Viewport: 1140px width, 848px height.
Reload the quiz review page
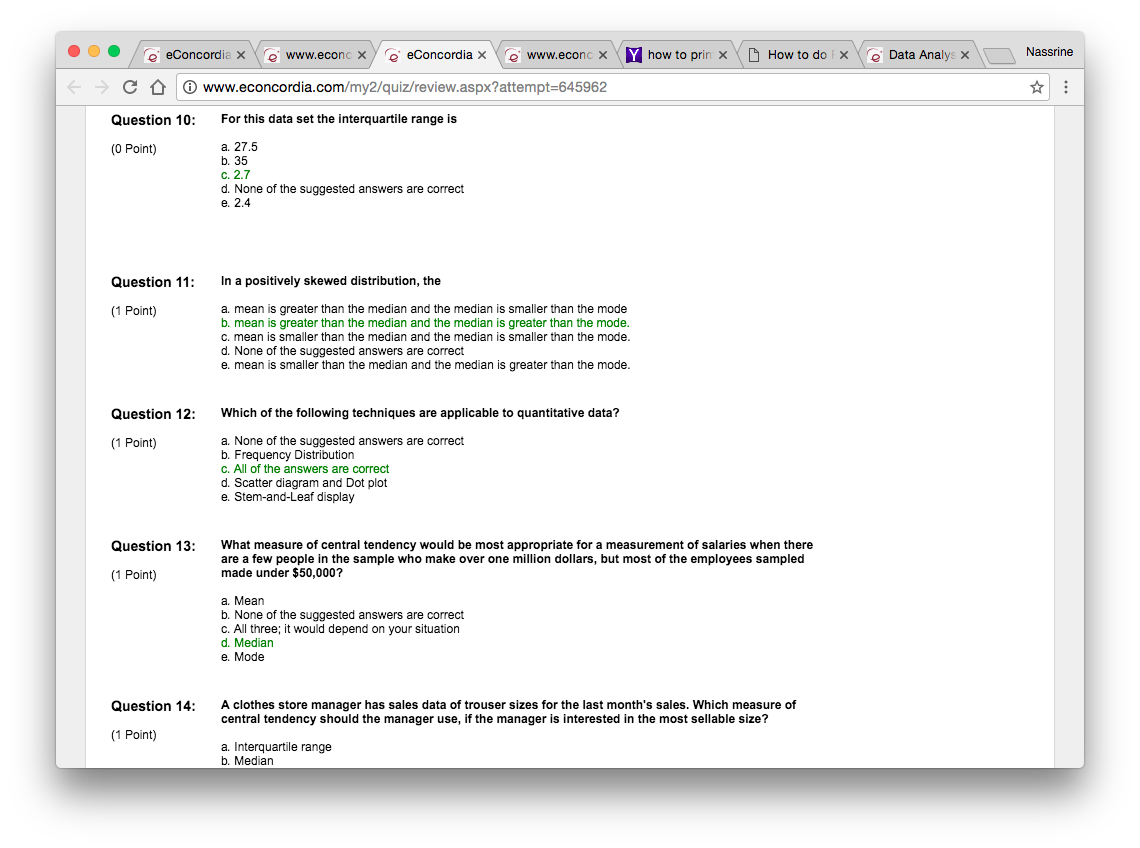130,87
